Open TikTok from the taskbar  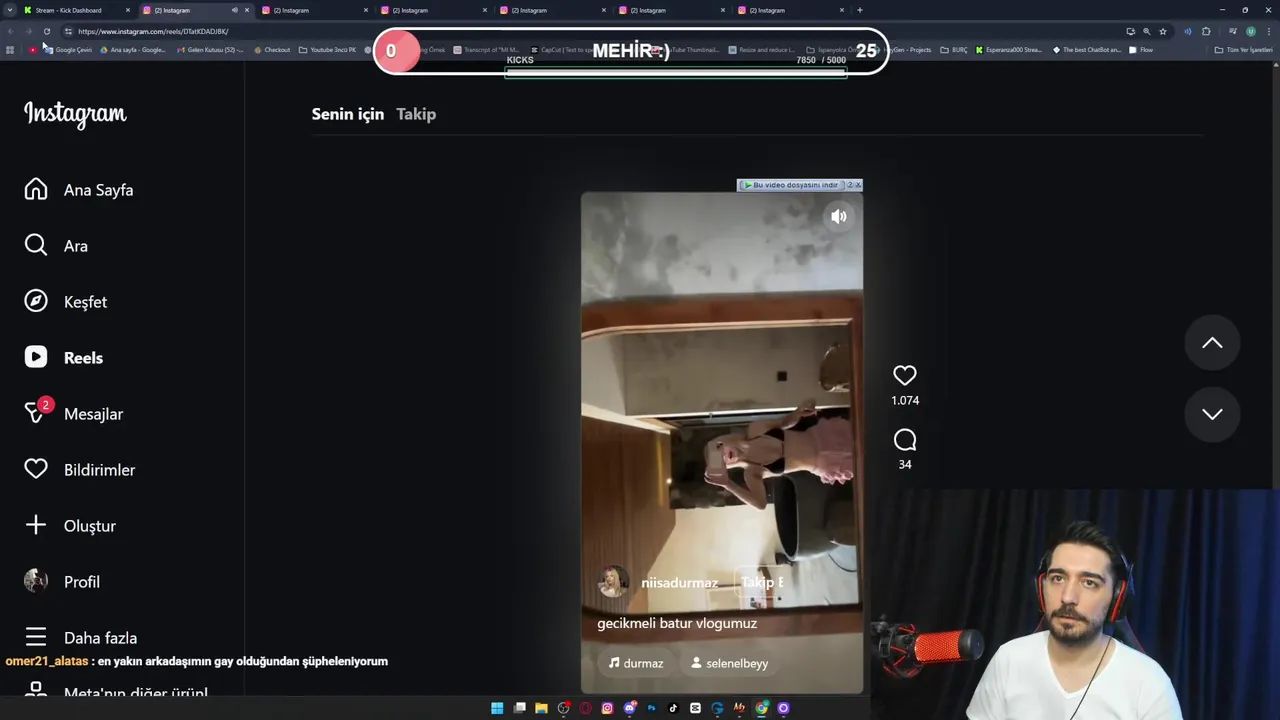click(x=673, y=708)
